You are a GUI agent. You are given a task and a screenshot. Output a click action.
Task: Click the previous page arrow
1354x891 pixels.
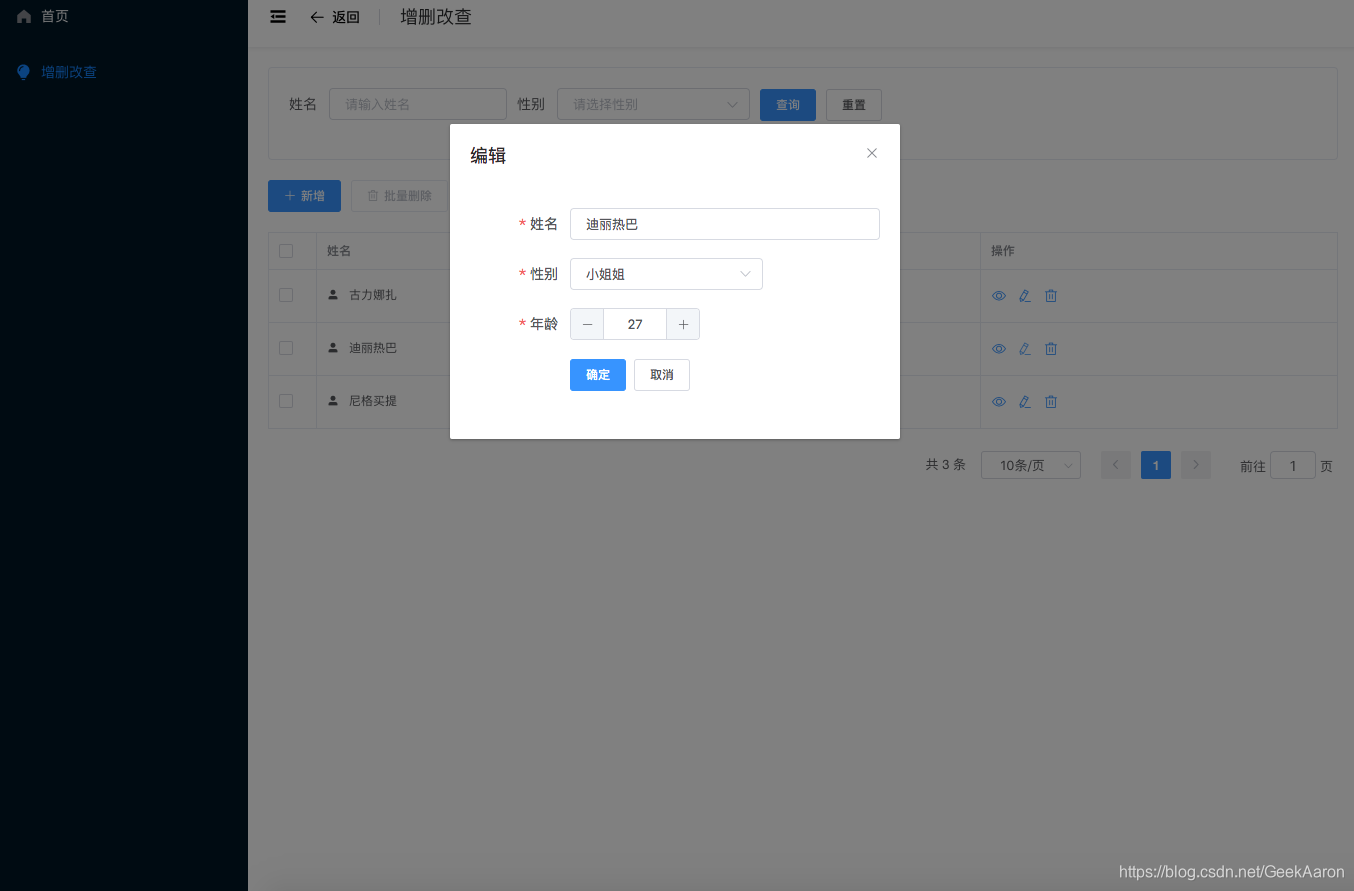pos(1116,465)
